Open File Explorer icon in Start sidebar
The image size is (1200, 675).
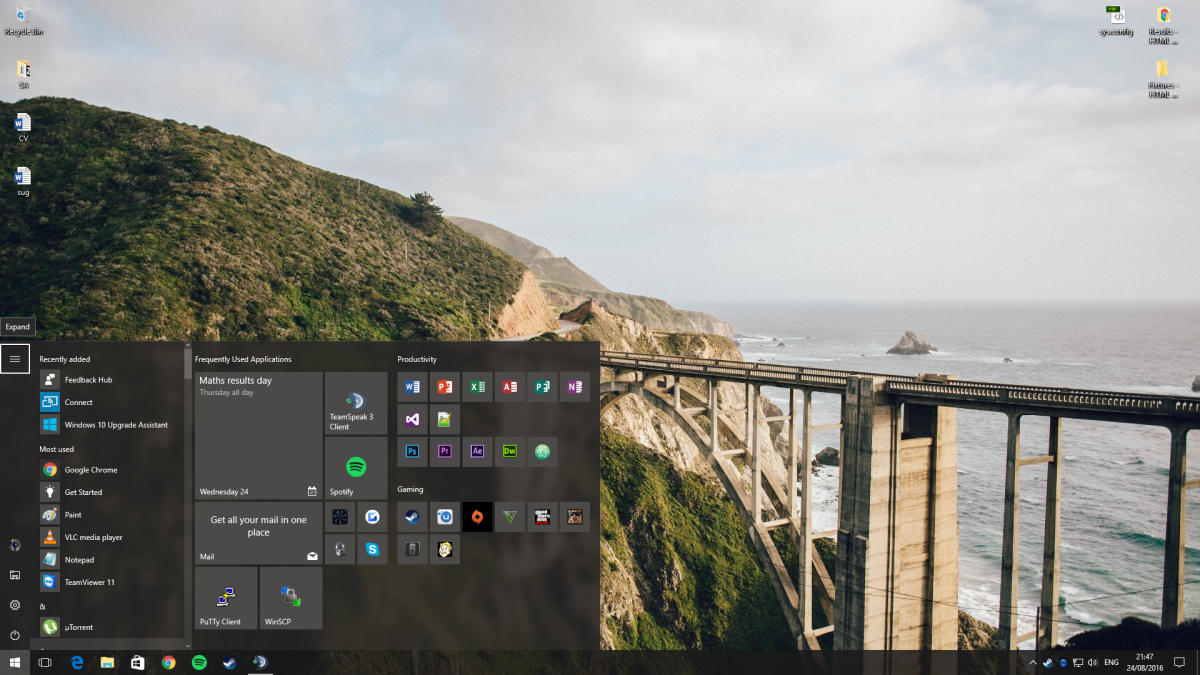click(15, 575)
